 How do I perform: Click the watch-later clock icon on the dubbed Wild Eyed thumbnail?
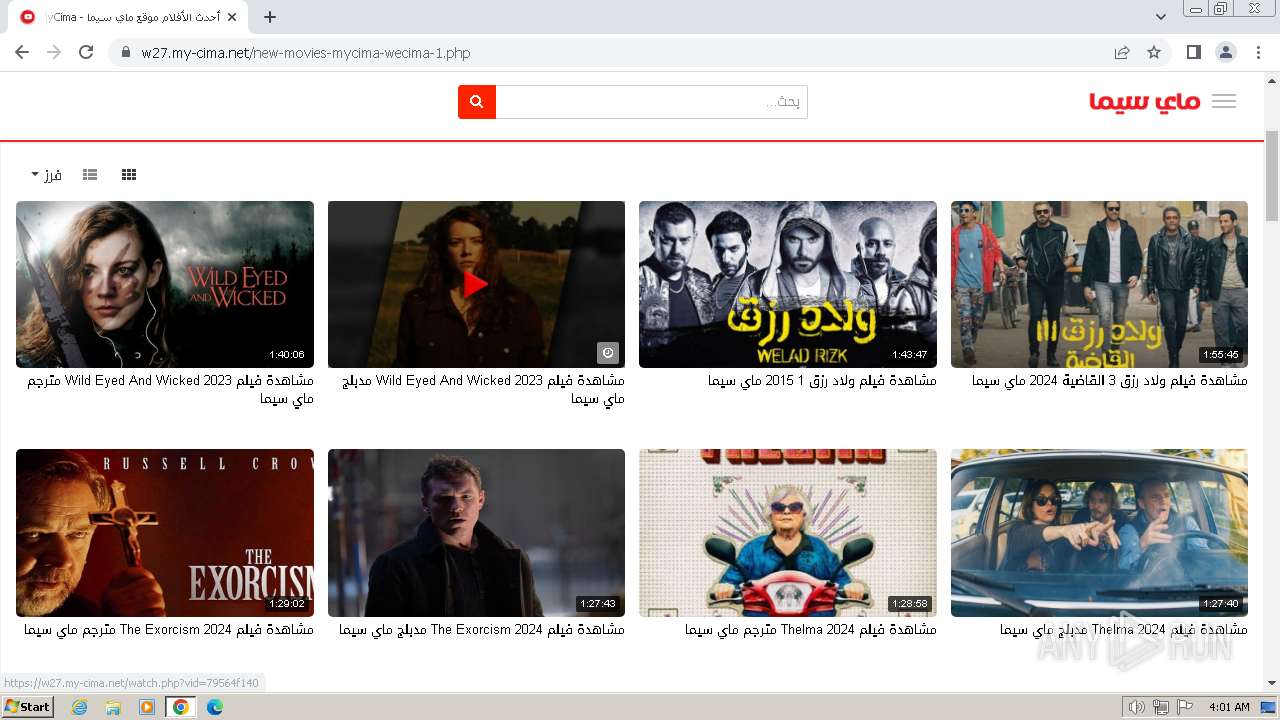[608, 353]
